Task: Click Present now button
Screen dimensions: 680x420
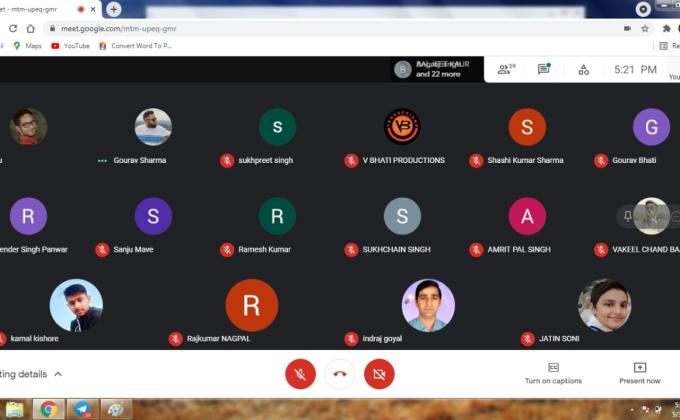Action: click(639, 373)
